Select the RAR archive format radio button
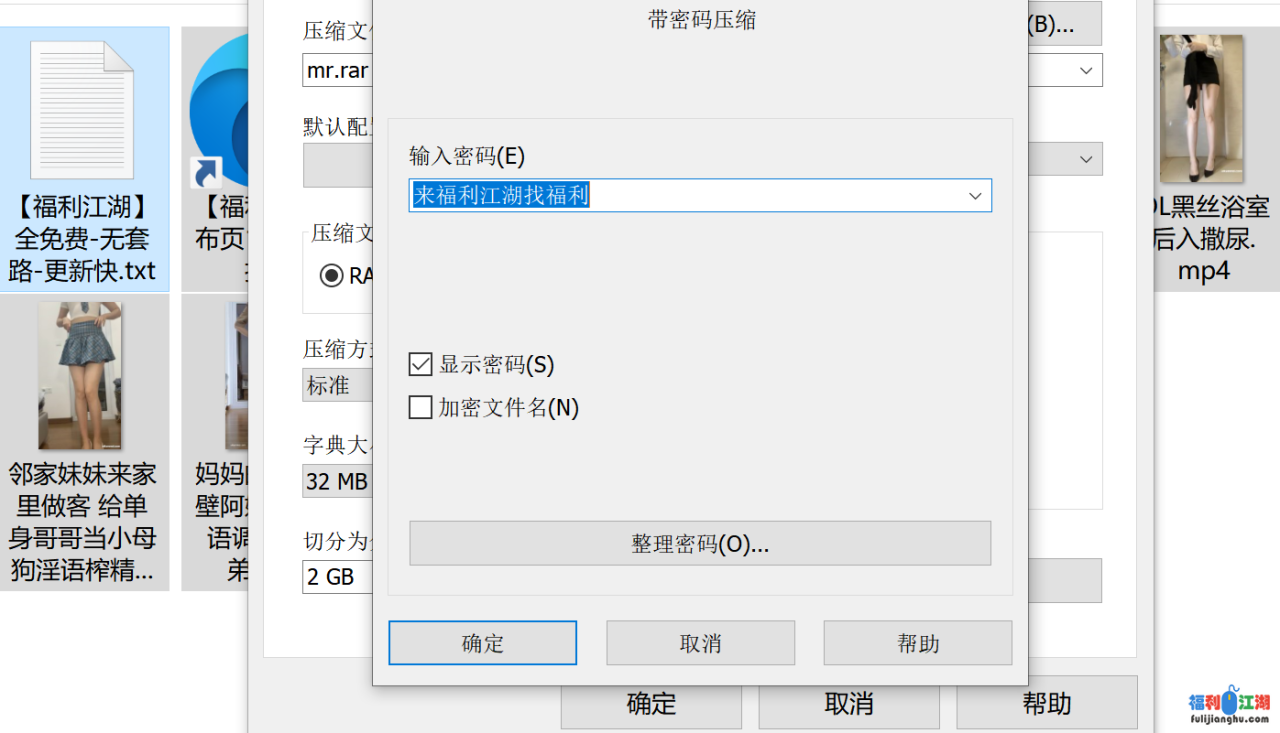The image size is (1280, 733). (x=331, y=275)
